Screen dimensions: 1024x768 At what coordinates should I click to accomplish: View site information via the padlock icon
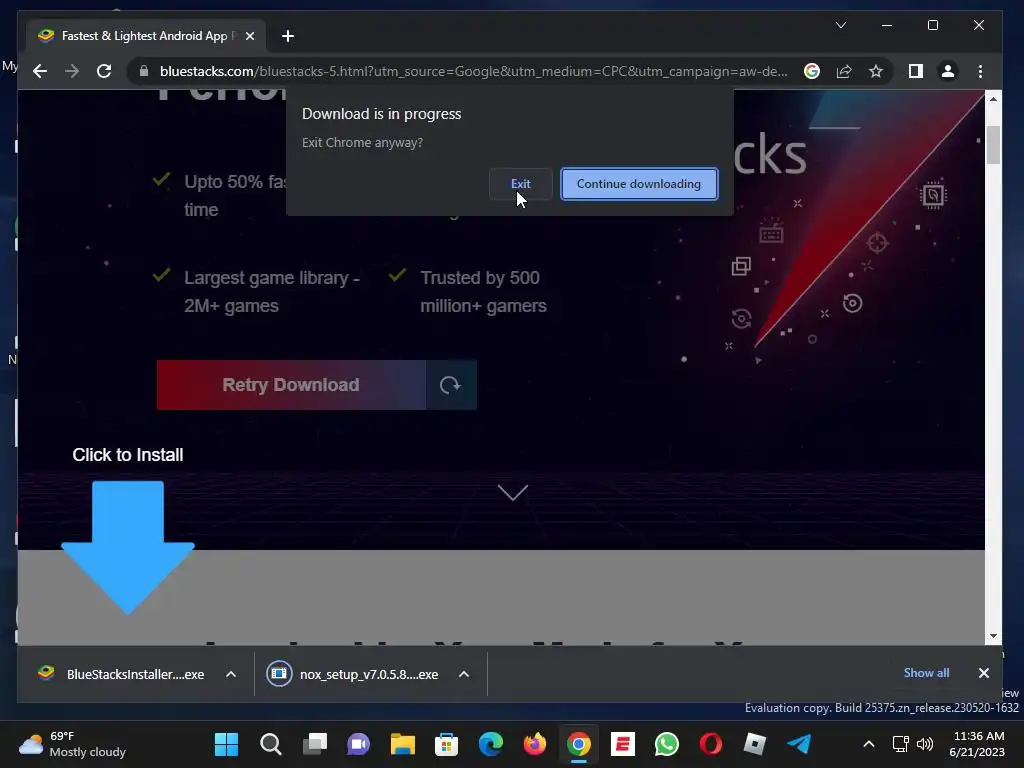point(144,71)
